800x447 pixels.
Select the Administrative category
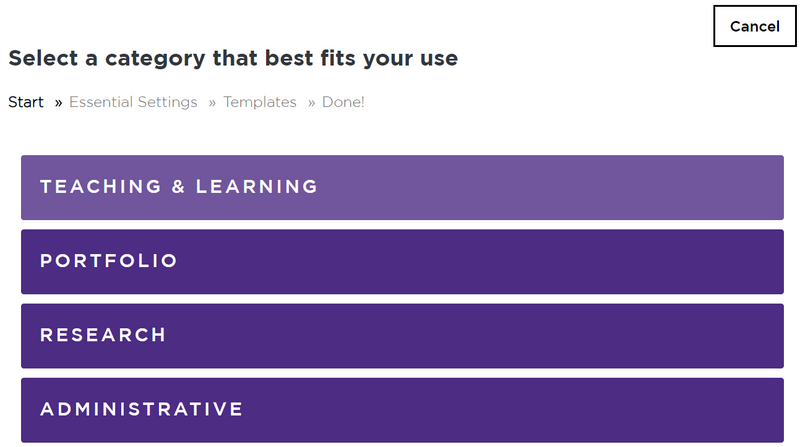(402, 410)
